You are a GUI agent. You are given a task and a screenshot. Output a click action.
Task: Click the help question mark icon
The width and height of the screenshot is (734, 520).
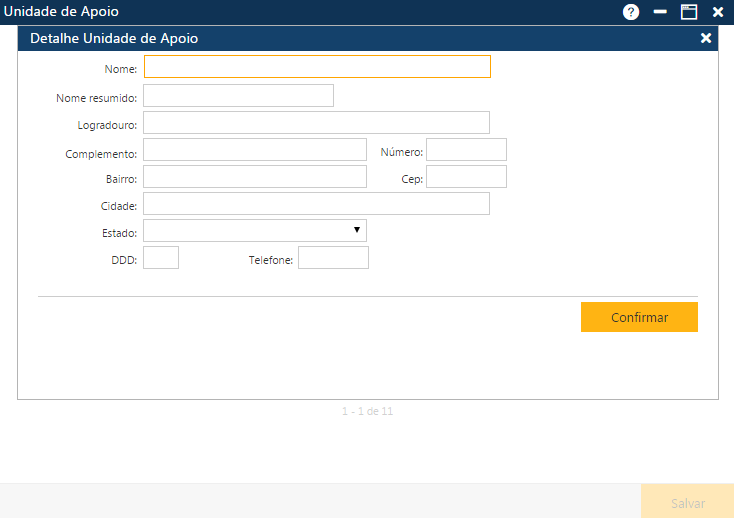coord(630,12)
